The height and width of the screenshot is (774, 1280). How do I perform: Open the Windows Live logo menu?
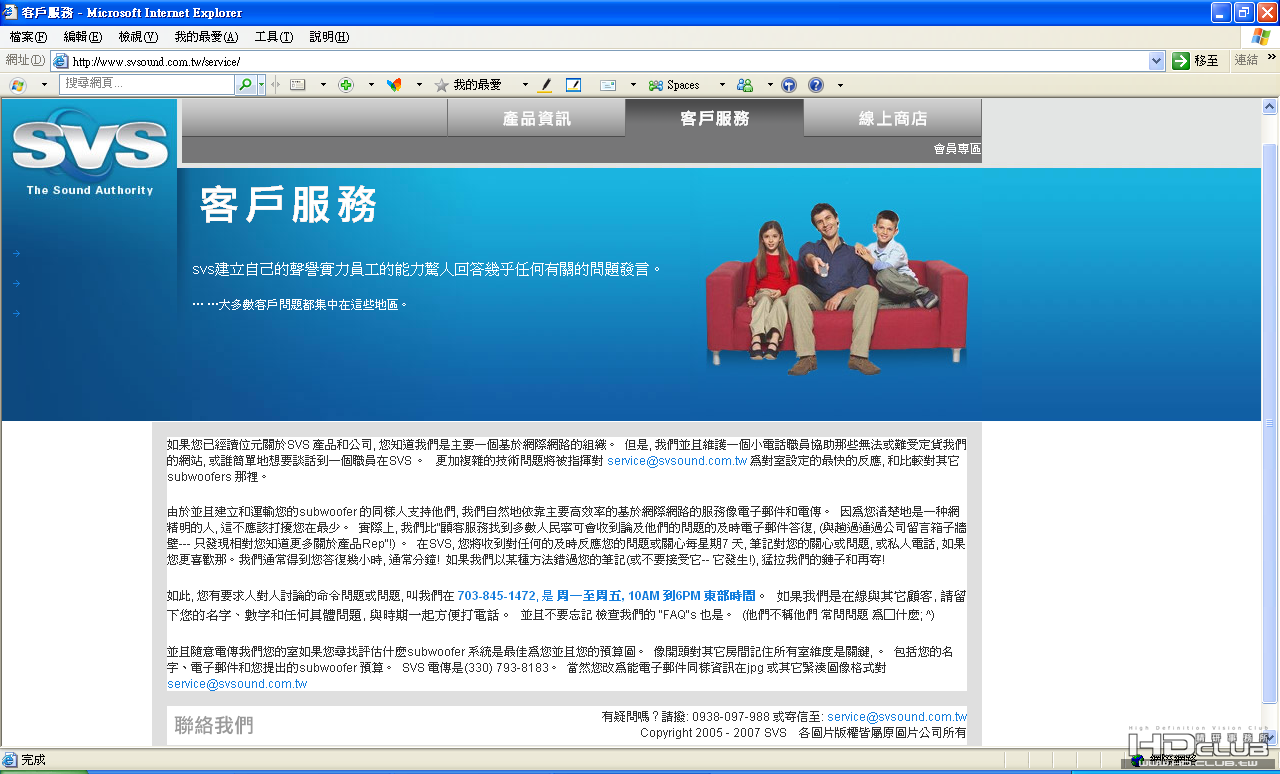click(17, 85)
